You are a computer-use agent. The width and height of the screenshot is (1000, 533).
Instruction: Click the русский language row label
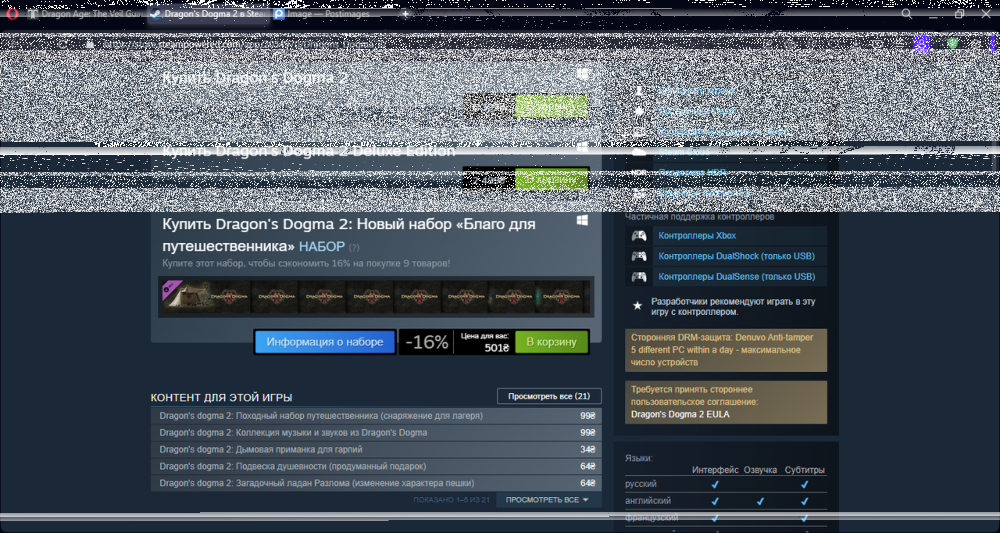[641, 485]
